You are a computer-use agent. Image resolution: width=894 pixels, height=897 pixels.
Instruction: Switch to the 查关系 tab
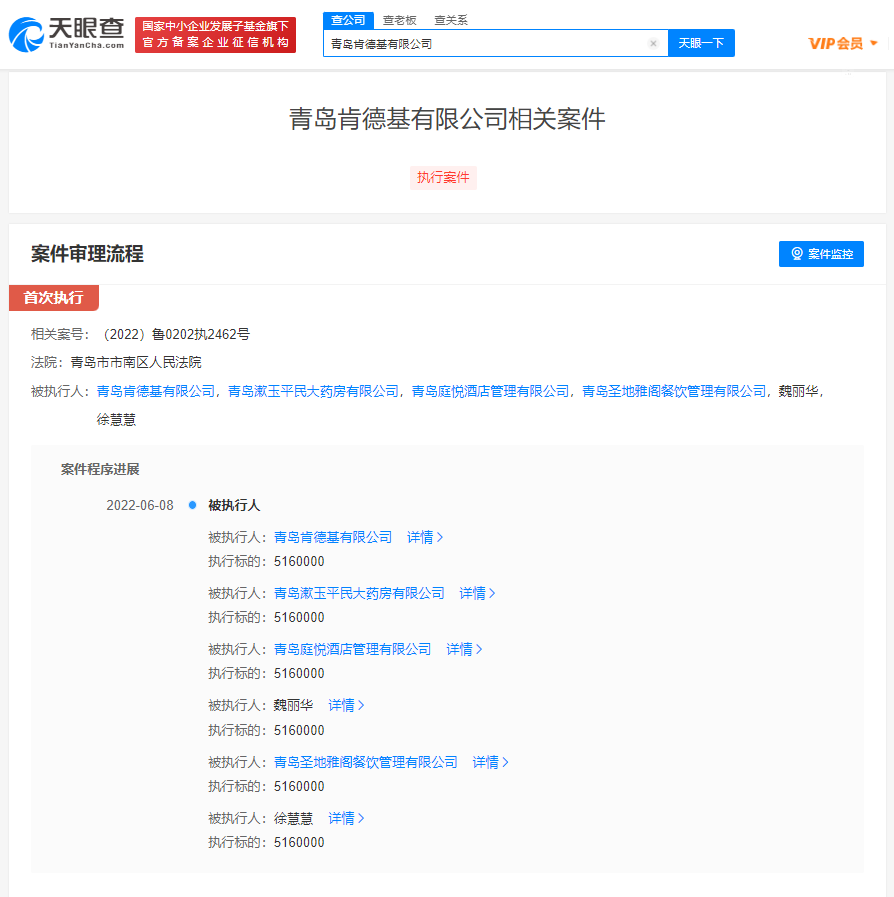coord(450,20)
